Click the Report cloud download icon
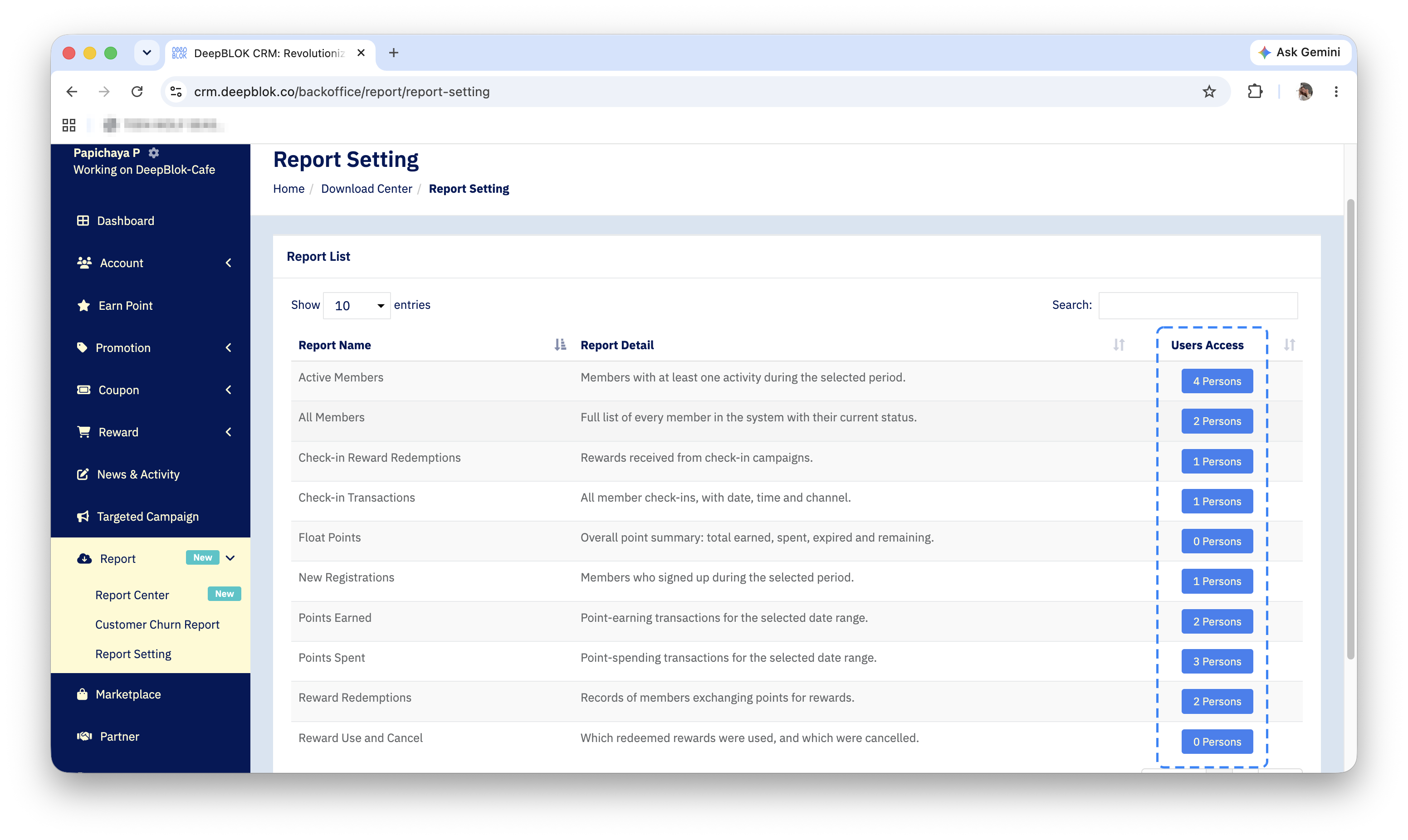 coord(84,559)
